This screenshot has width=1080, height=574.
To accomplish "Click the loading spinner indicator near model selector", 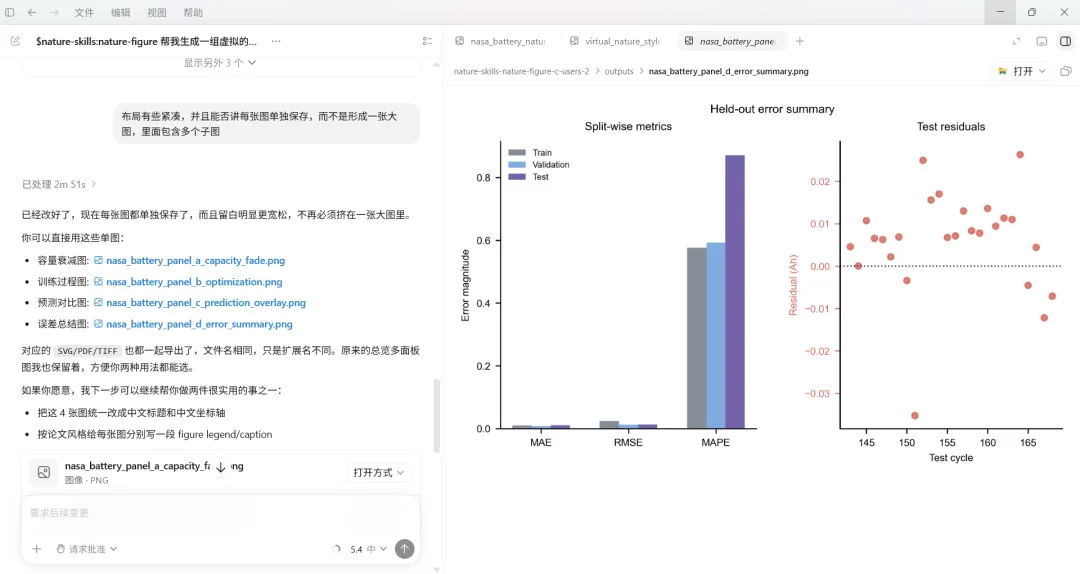I will [x=336, y=549].
